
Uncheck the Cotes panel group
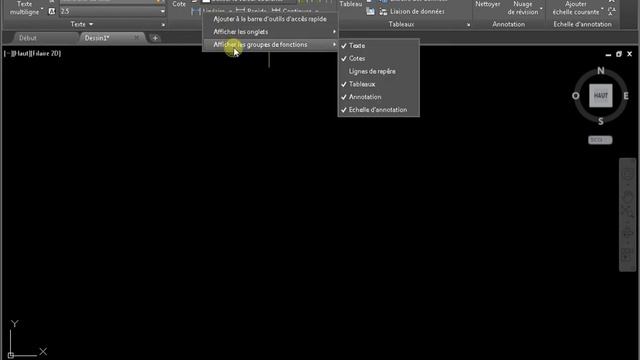point(378,58)
